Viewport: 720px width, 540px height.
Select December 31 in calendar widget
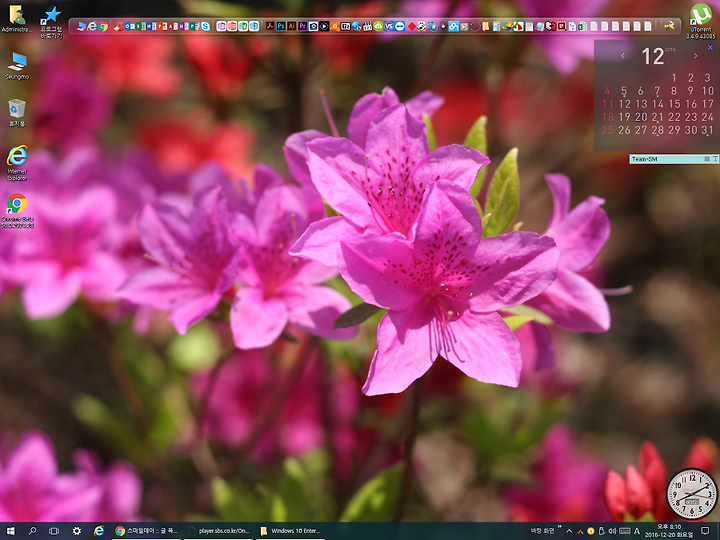(x=708, y=130)
